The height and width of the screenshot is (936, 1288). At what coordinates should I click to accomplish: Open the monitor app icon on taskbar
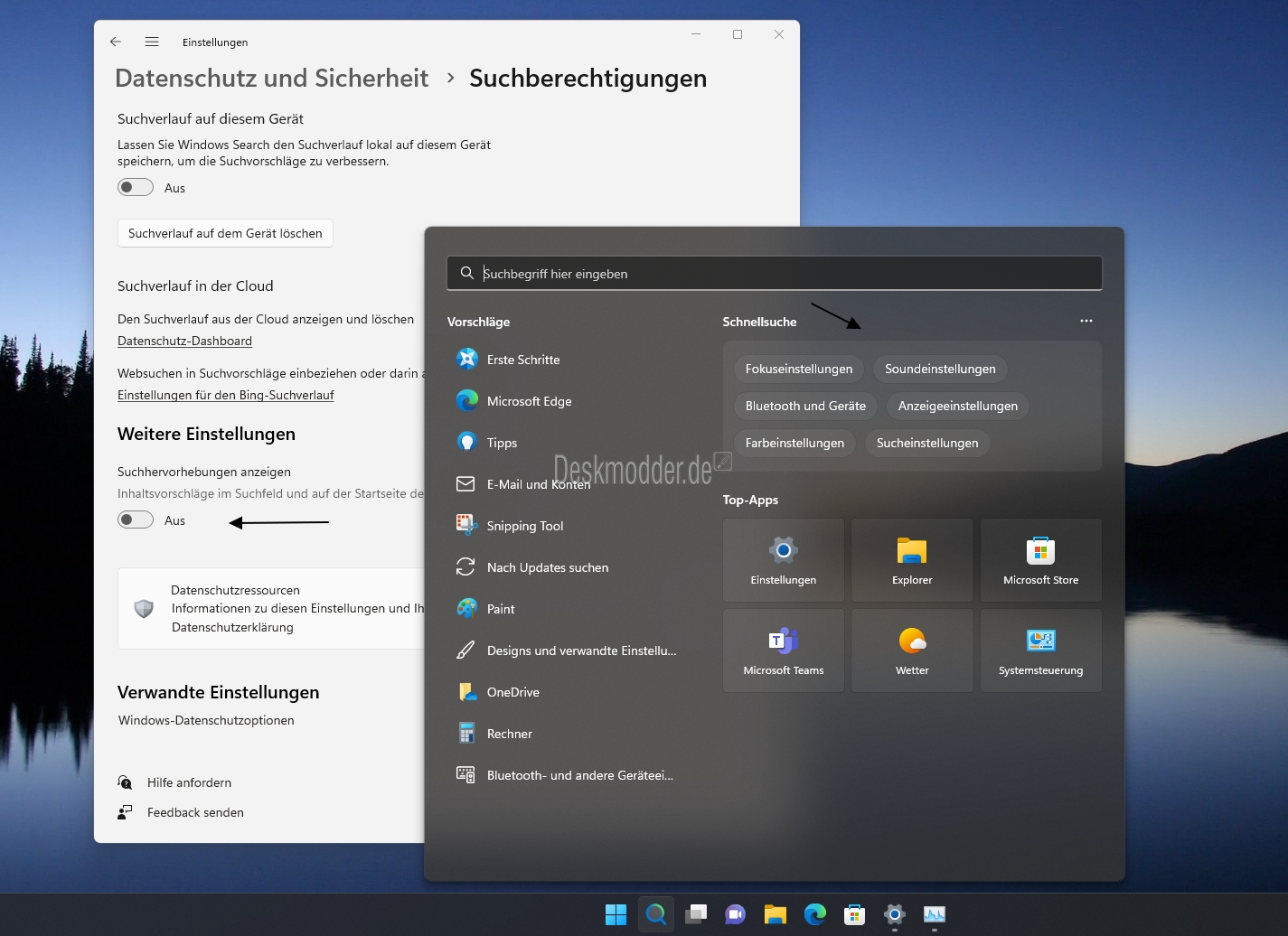[x=935, y=914]
